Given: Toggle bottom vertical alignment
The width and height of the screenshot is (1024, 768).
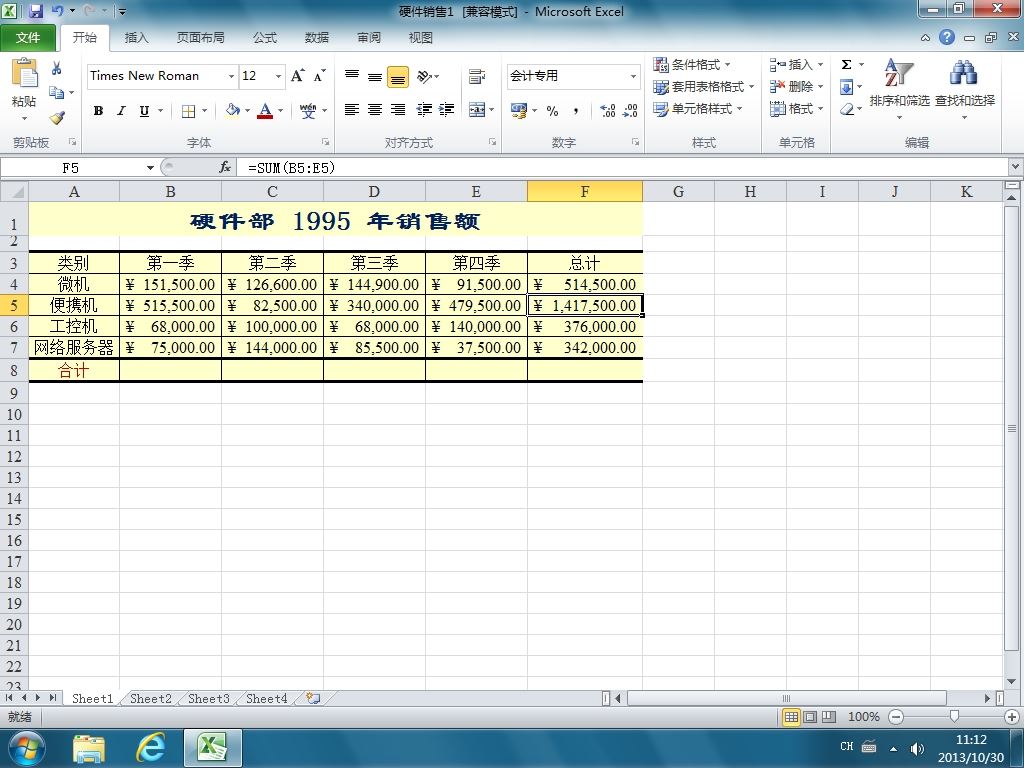Looking at the screenshot, I should point(398,76).
